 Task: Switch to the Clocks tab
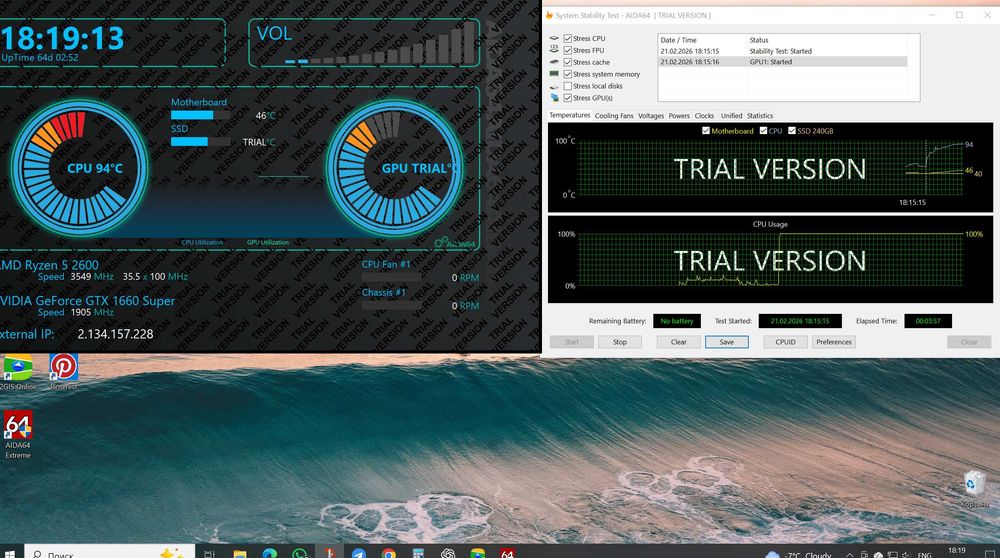point(704,116)
